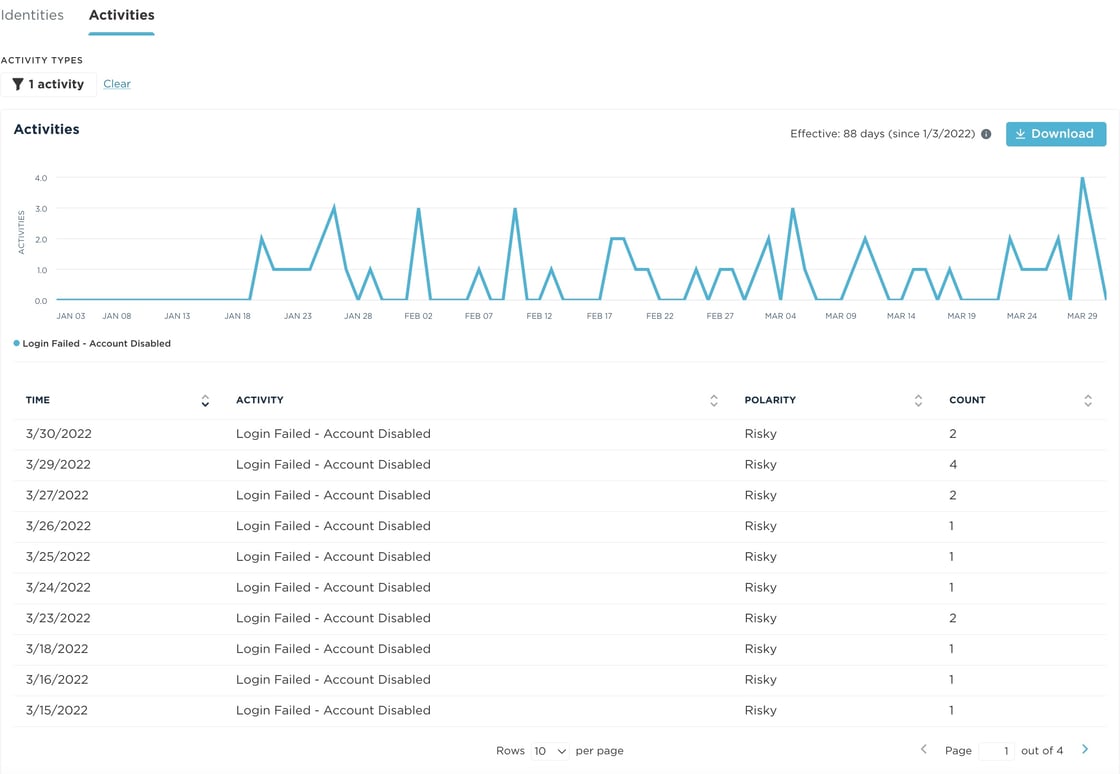Select the 3/15/2022 date cell
The width and height of the screenshot is (1120, 774).
(x=57, y=710)
